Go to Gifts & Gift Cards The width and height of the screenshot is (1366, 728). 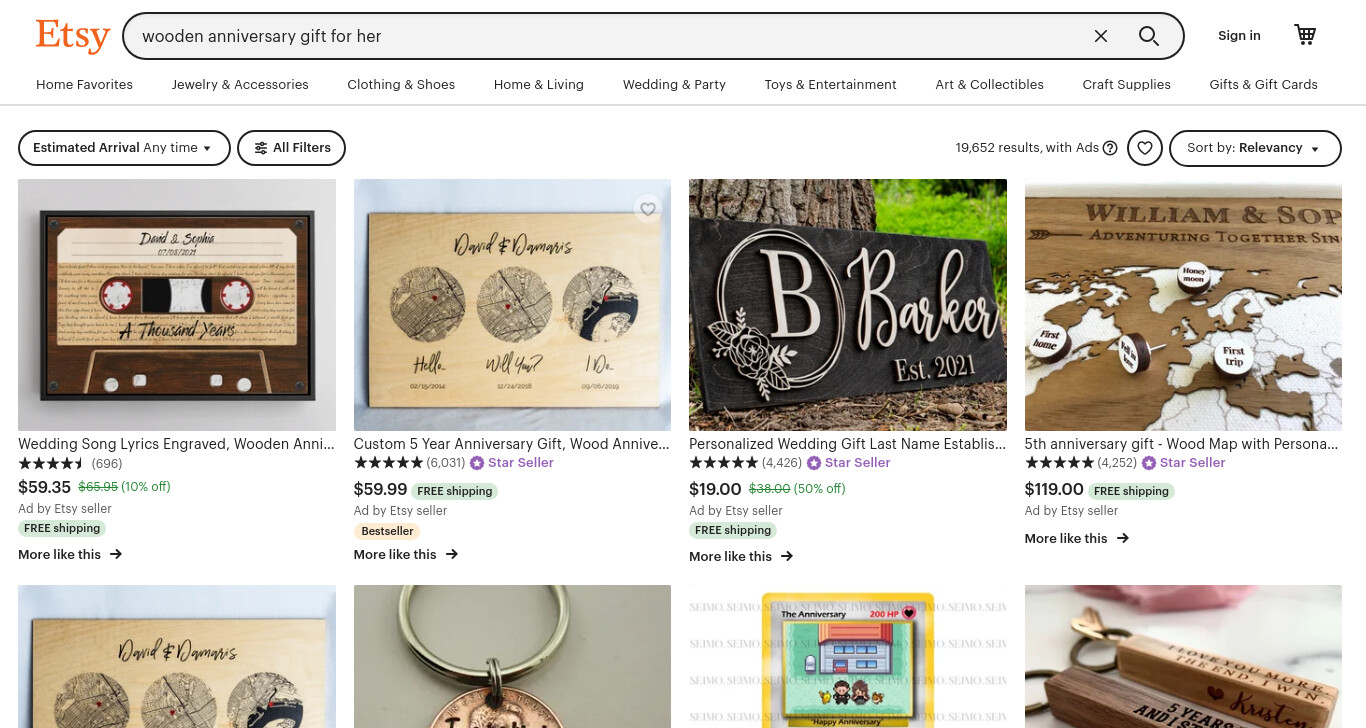click(1263, 85)
